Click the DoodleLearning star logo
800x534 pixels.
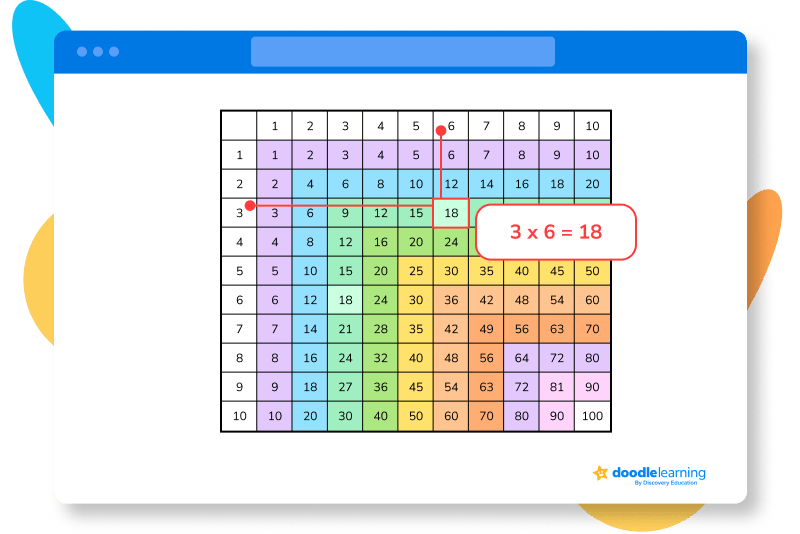click(600, 473)
